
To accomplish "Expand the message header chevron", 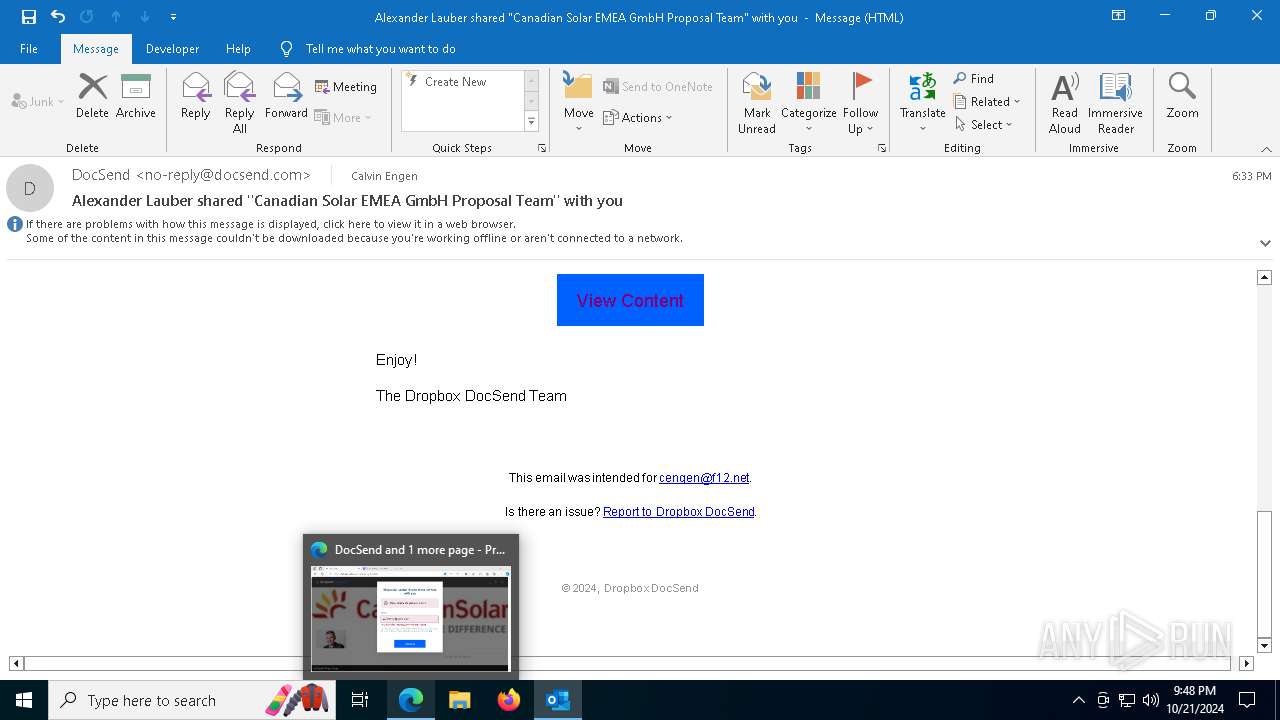I will click(x=1265, y=243).
